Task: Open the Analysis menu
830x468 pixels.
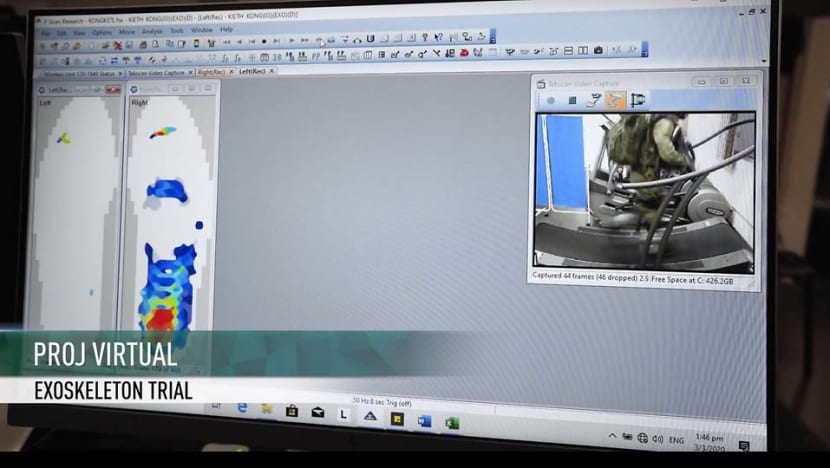Action: click(152, 31)
